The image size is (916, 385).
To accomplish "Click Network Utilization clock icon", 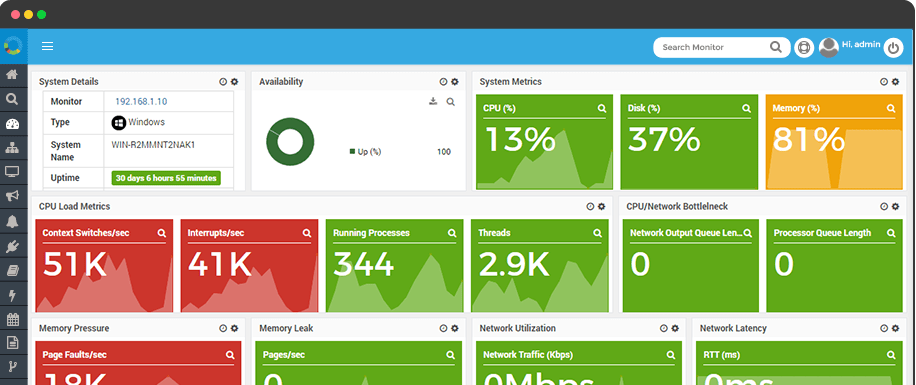I will (664, 328).
